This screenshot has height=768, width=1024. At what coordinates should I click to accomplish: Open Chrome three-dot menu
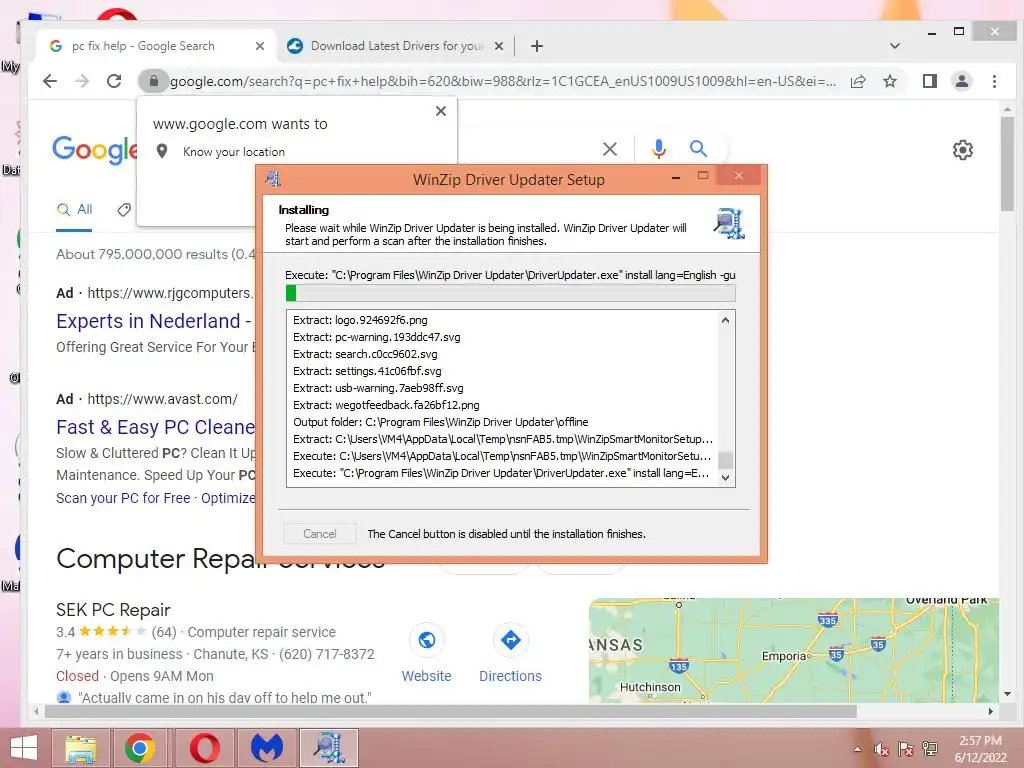click(x=994, y=81)
